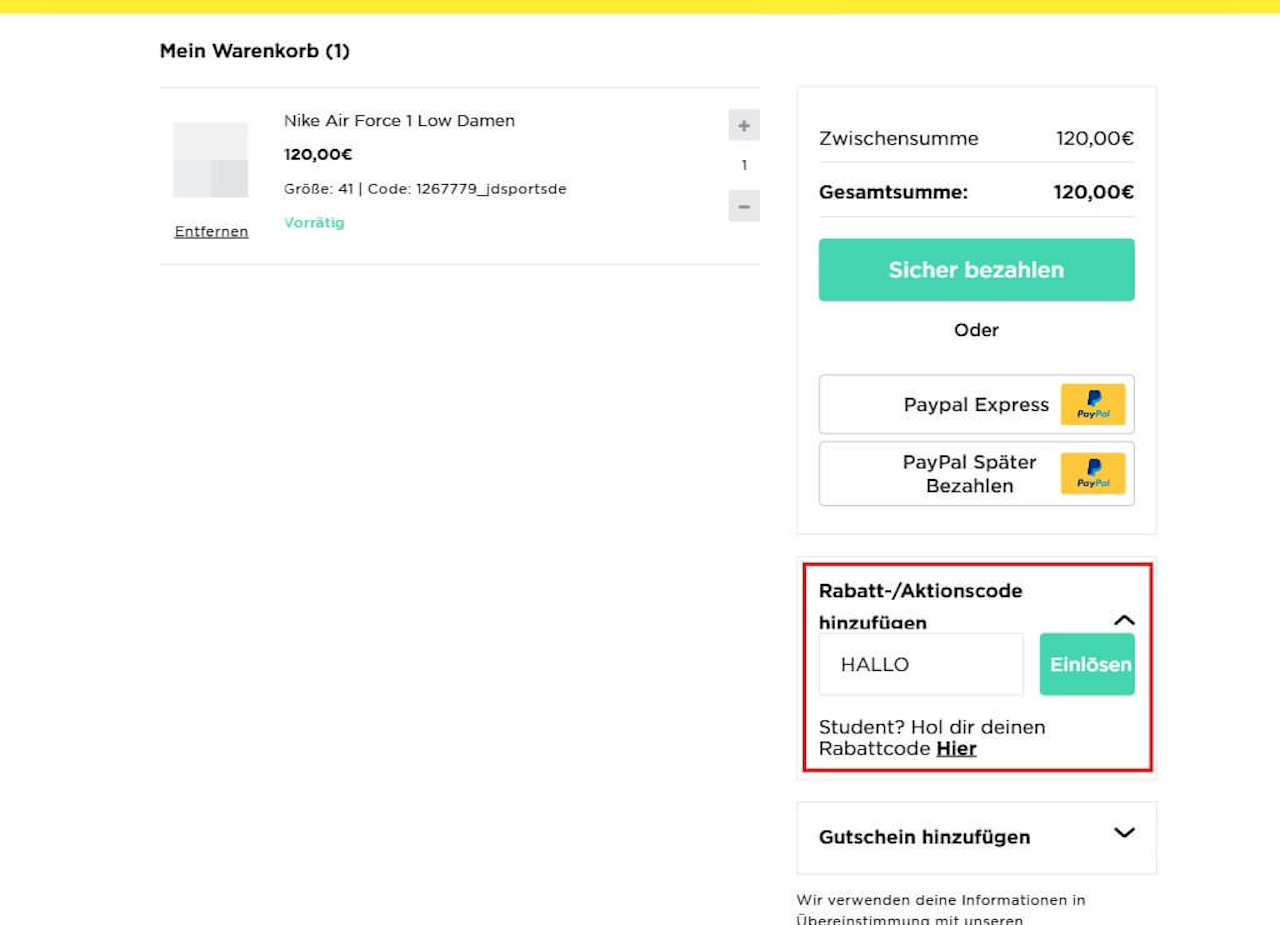Click the item price 120,00€ under product name
The width and height of the screenshot is (1280, 925).
coord(318,155)
